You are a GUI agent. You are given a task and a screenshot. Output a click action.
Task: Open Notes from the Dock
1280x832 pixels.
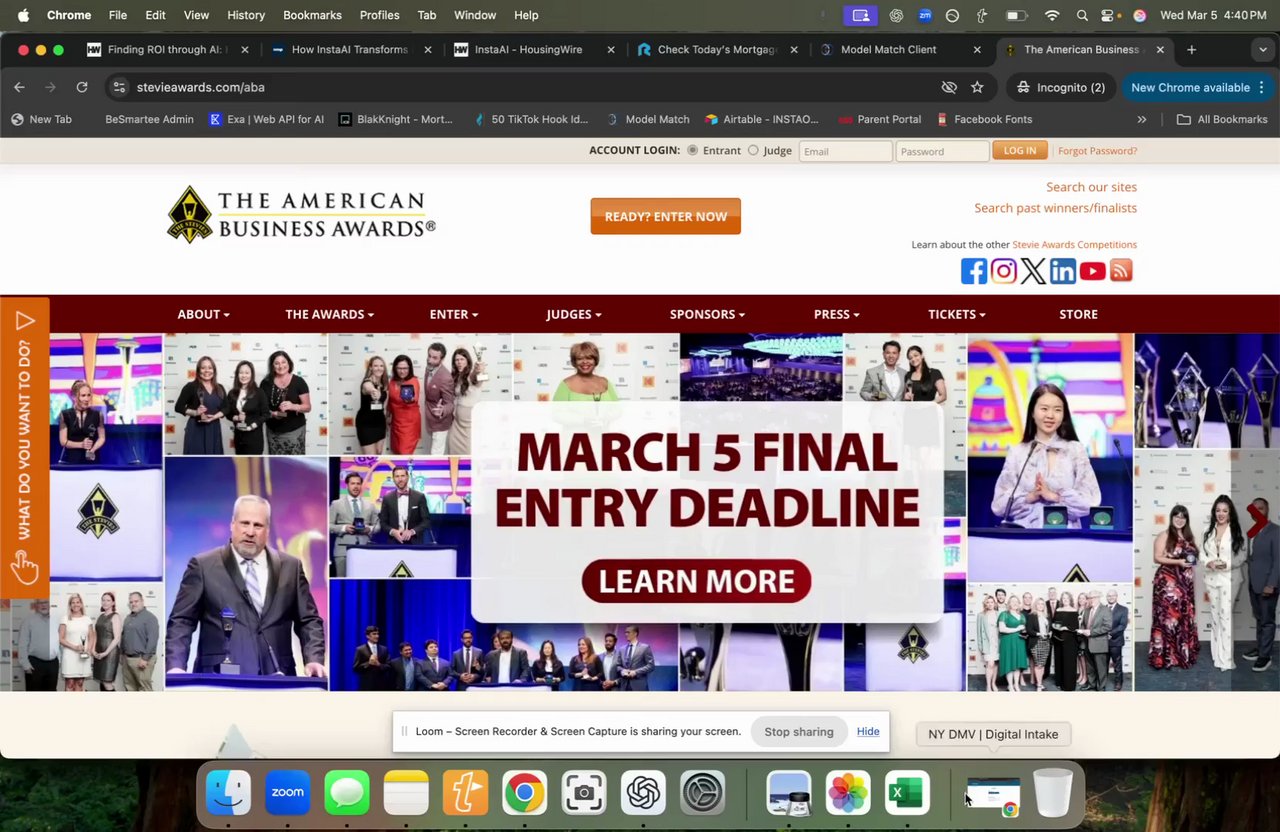(x=406, y=793)
